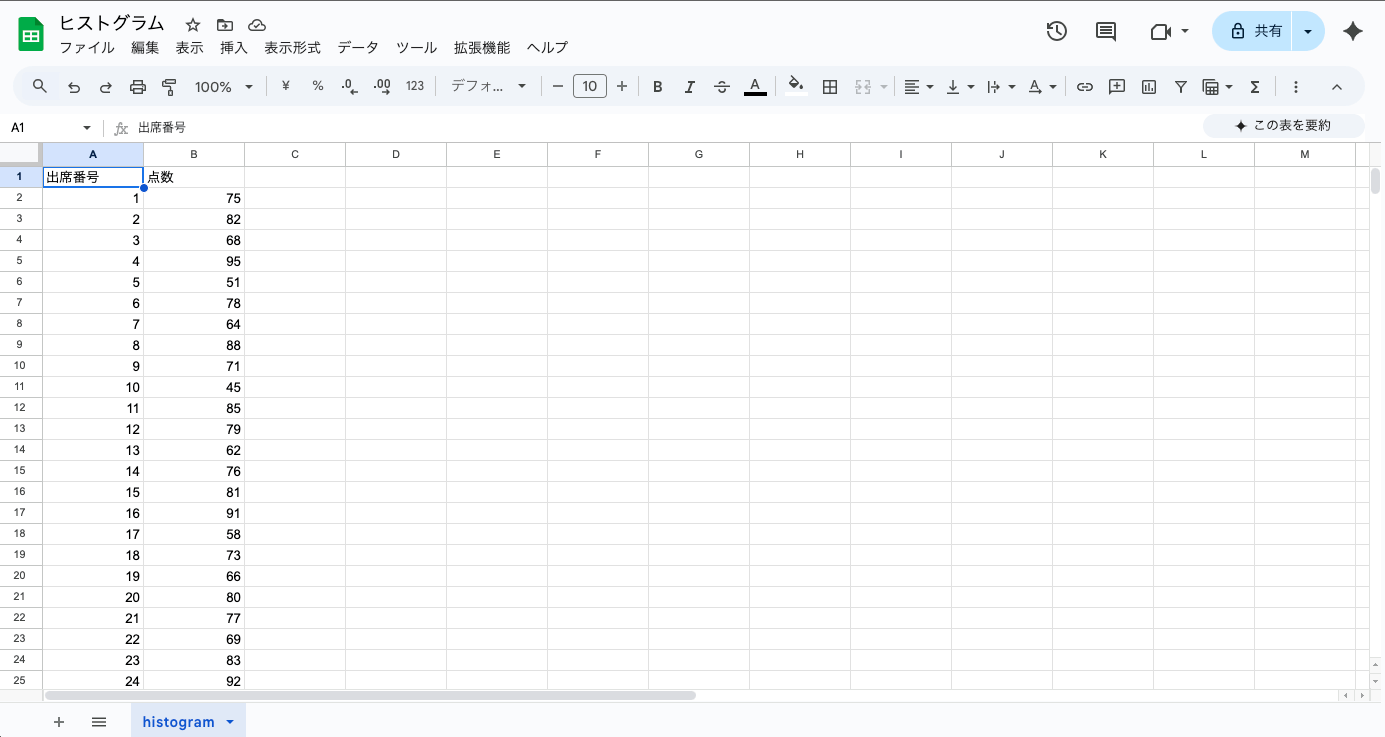The height and width of the screenshot is (737, 1385).
Task: Add a comment to the selection
Action: (x=1116, y=86)
